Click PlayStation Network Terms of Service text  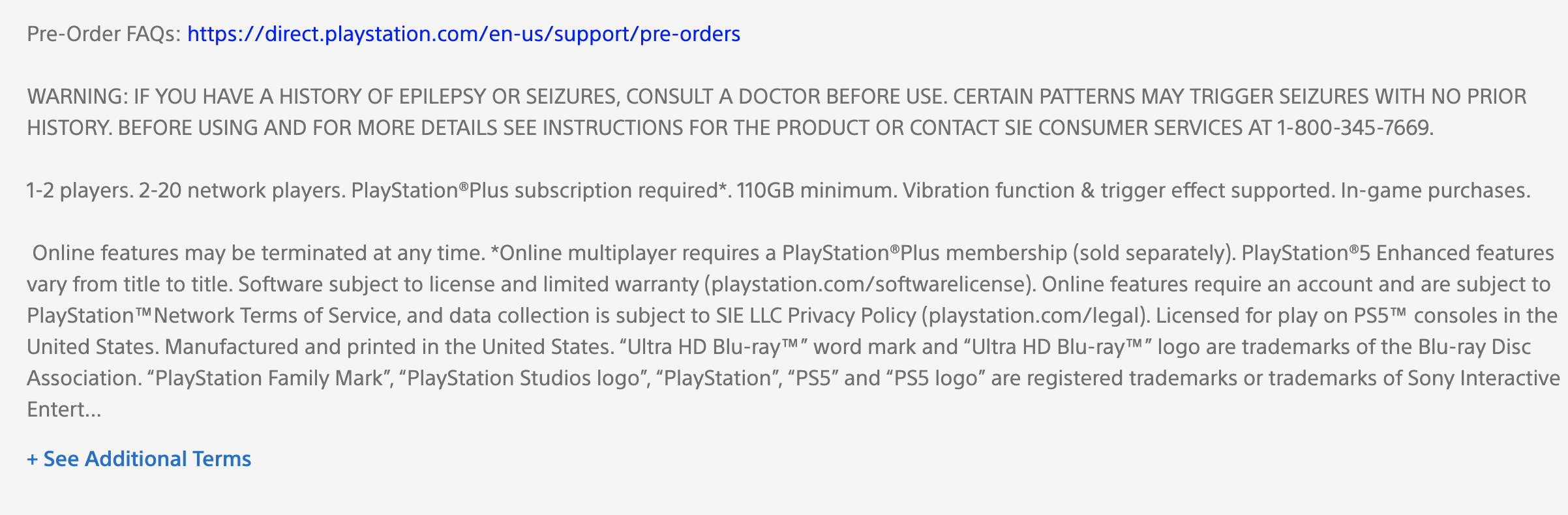point(213,316)
